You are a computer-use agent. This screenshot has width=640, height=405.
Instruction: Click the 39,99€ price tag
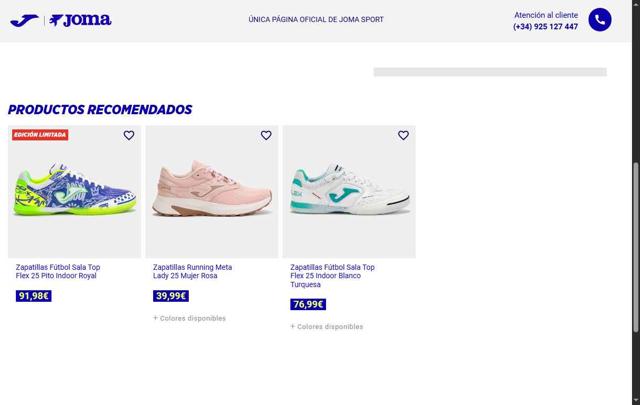pyautogui.click(x=171, y=296)
